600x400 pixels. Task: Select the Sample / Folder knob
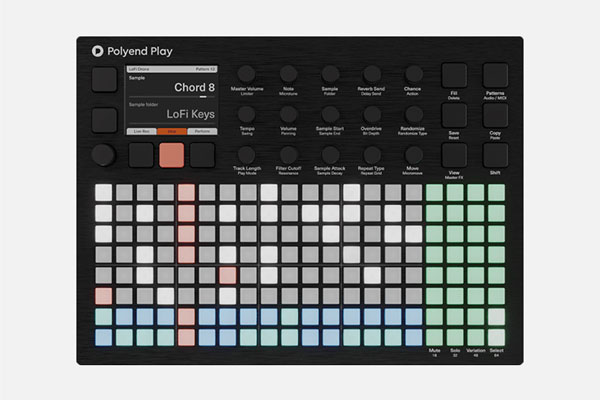[330, 74]
